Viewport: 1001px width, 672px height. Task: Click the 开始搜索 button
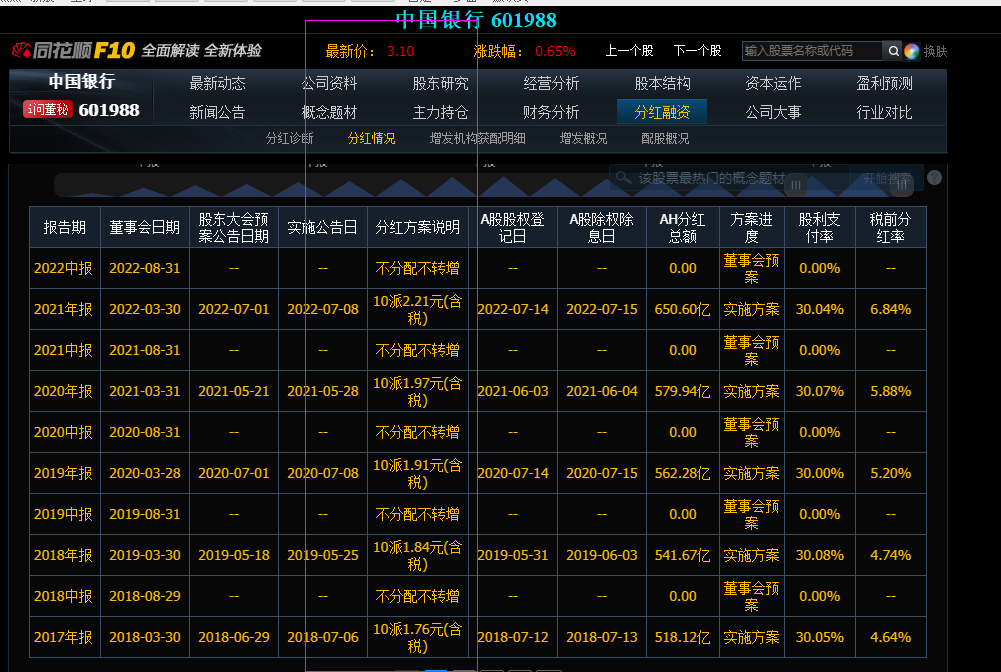click(887, 178)
